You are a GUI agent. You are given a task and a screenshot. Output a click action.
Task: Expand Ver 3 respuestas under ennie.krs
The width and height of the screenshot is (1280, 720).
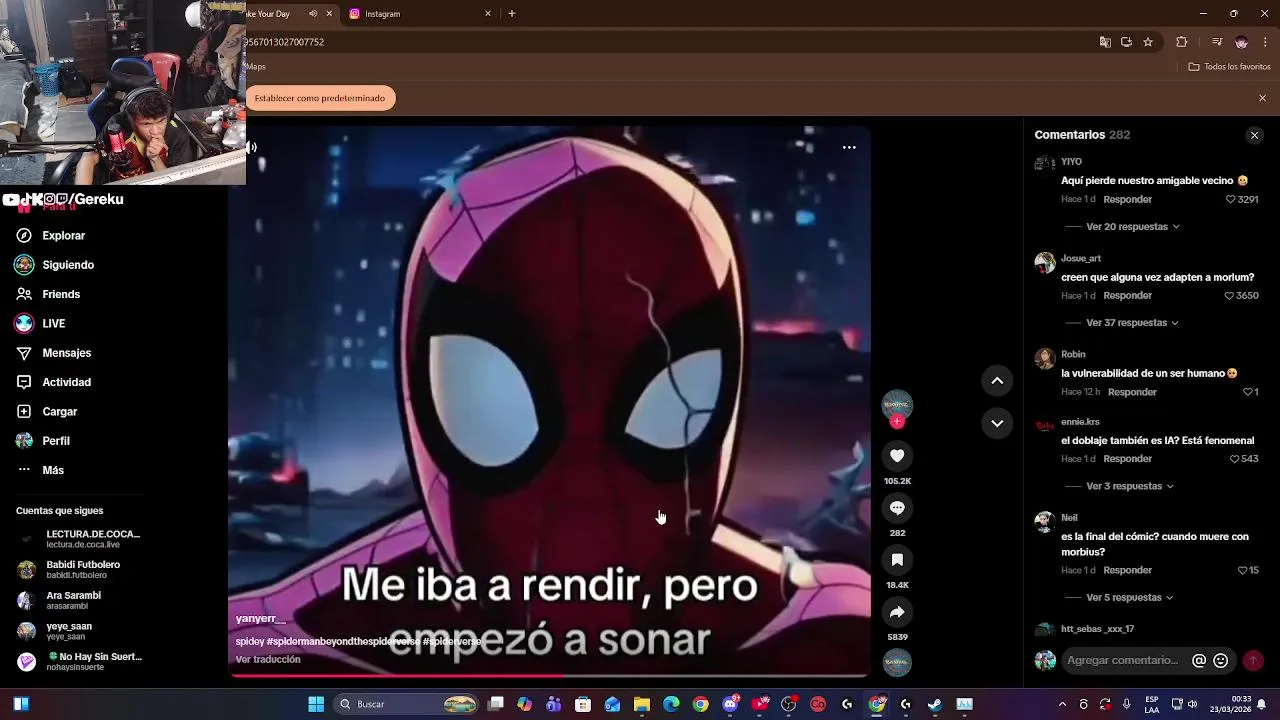[1130, 486]
